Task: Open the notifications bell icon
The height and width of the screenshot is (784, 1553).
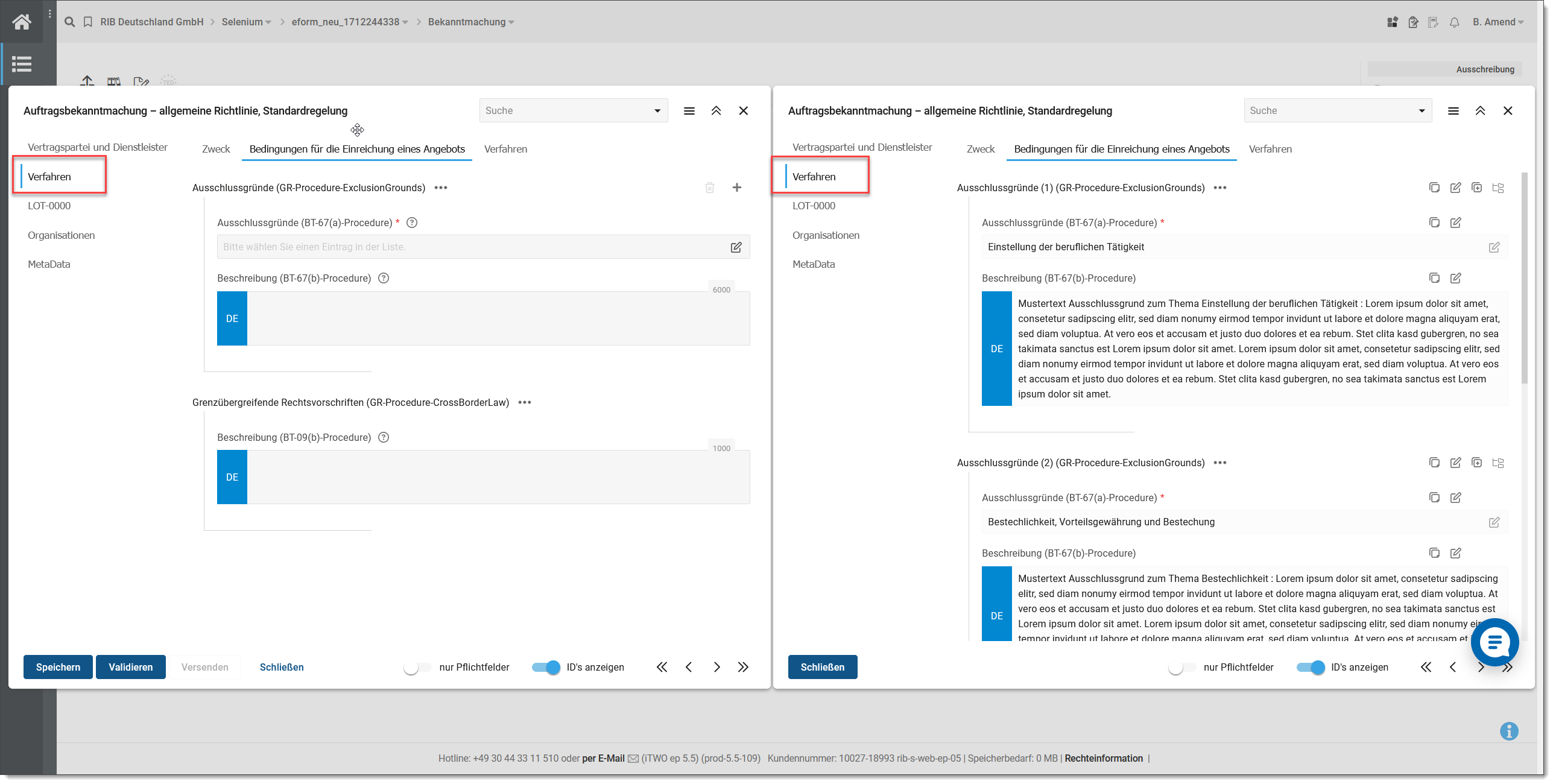Action: tap(1454, 22)
